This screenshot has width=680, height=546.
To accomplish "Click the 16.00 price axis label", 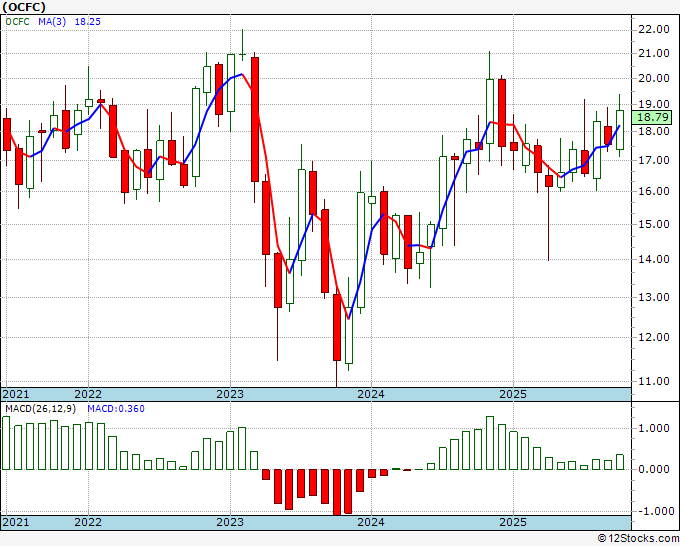I will click(x=654, y=191).
